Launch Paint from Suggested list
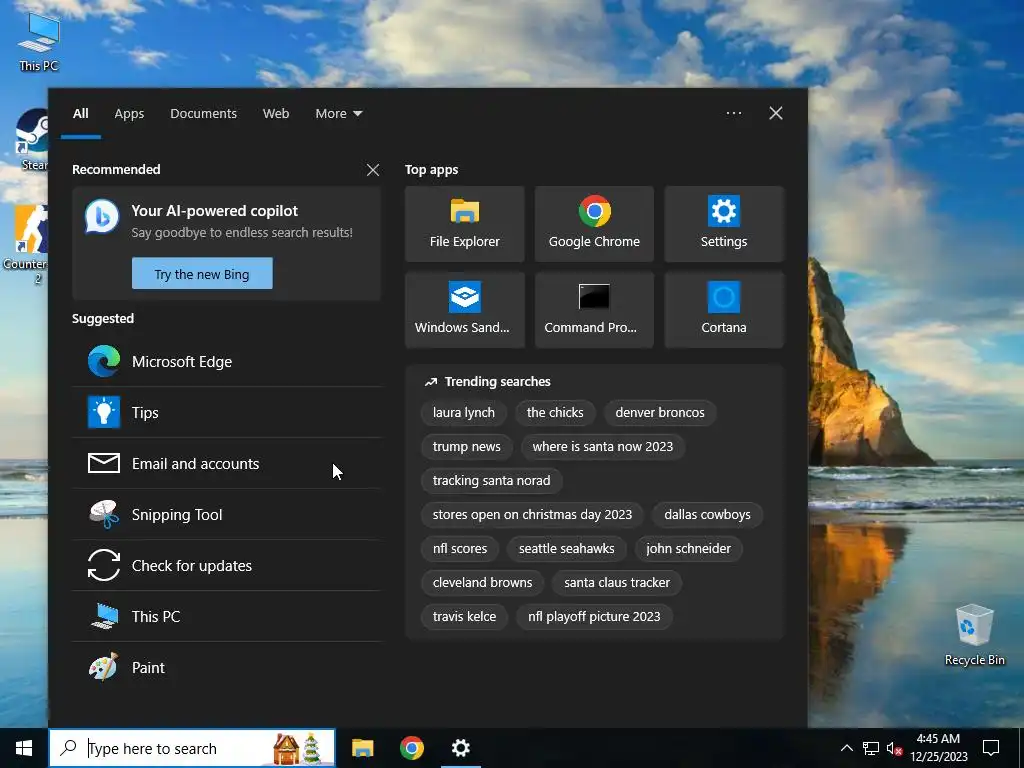Viewport: 1024px width, 768px height. (x=227, y=667)
